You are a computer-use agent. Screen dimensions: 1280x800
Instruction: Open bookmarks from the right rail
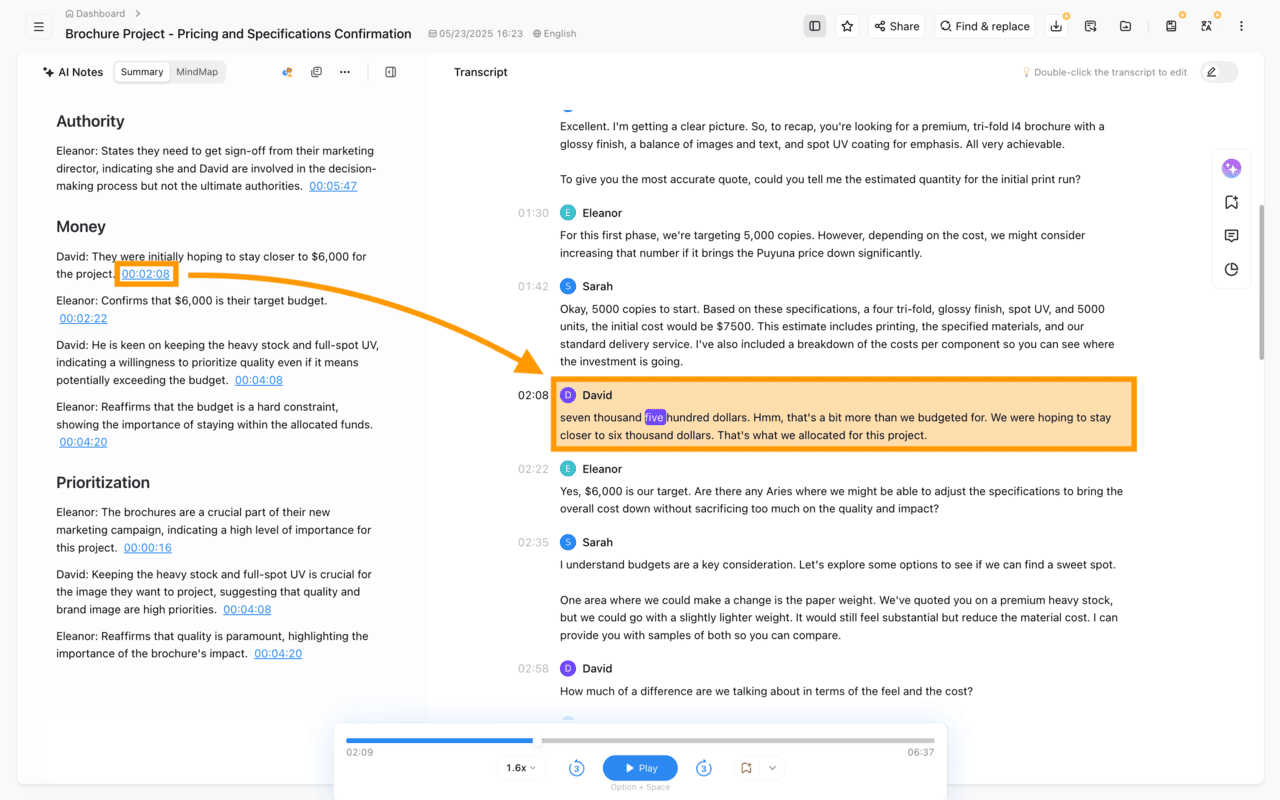(1231, 202)
